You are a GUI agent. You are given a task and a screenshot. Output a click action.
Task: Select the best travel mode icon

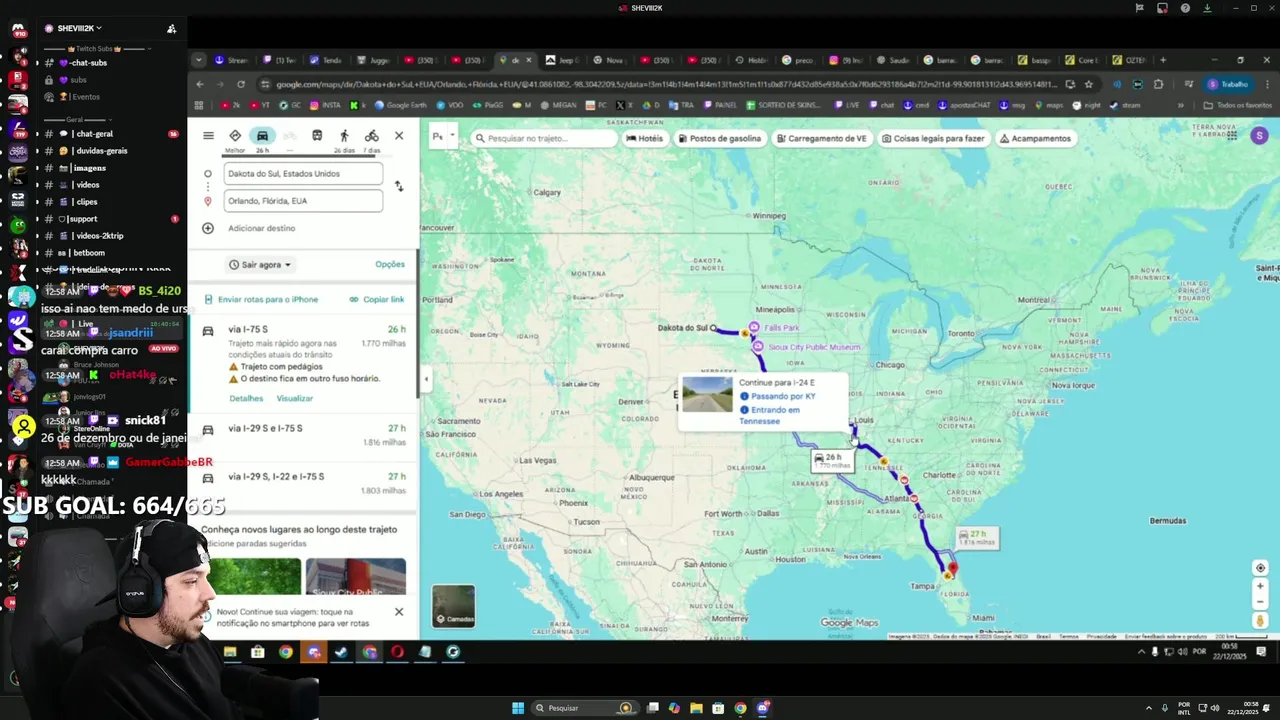(235, 136)
